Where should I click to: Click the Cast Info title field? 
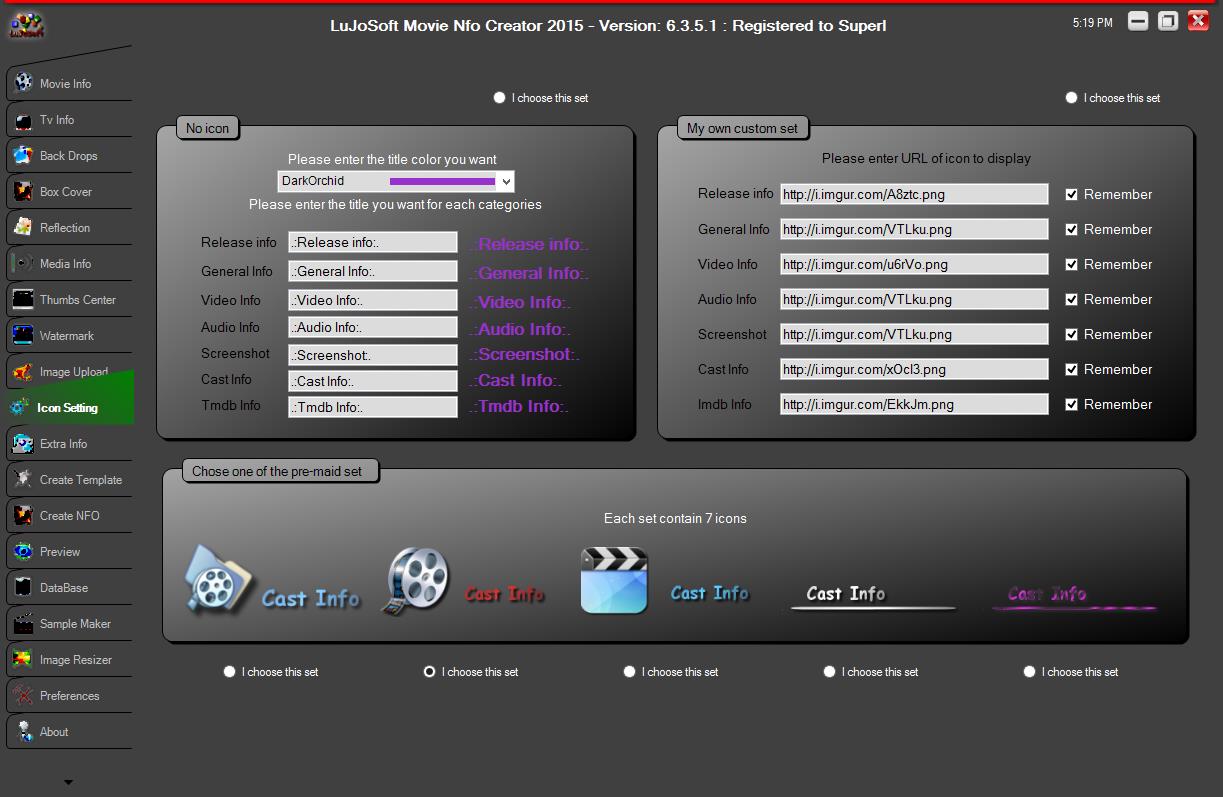point(373,381)
